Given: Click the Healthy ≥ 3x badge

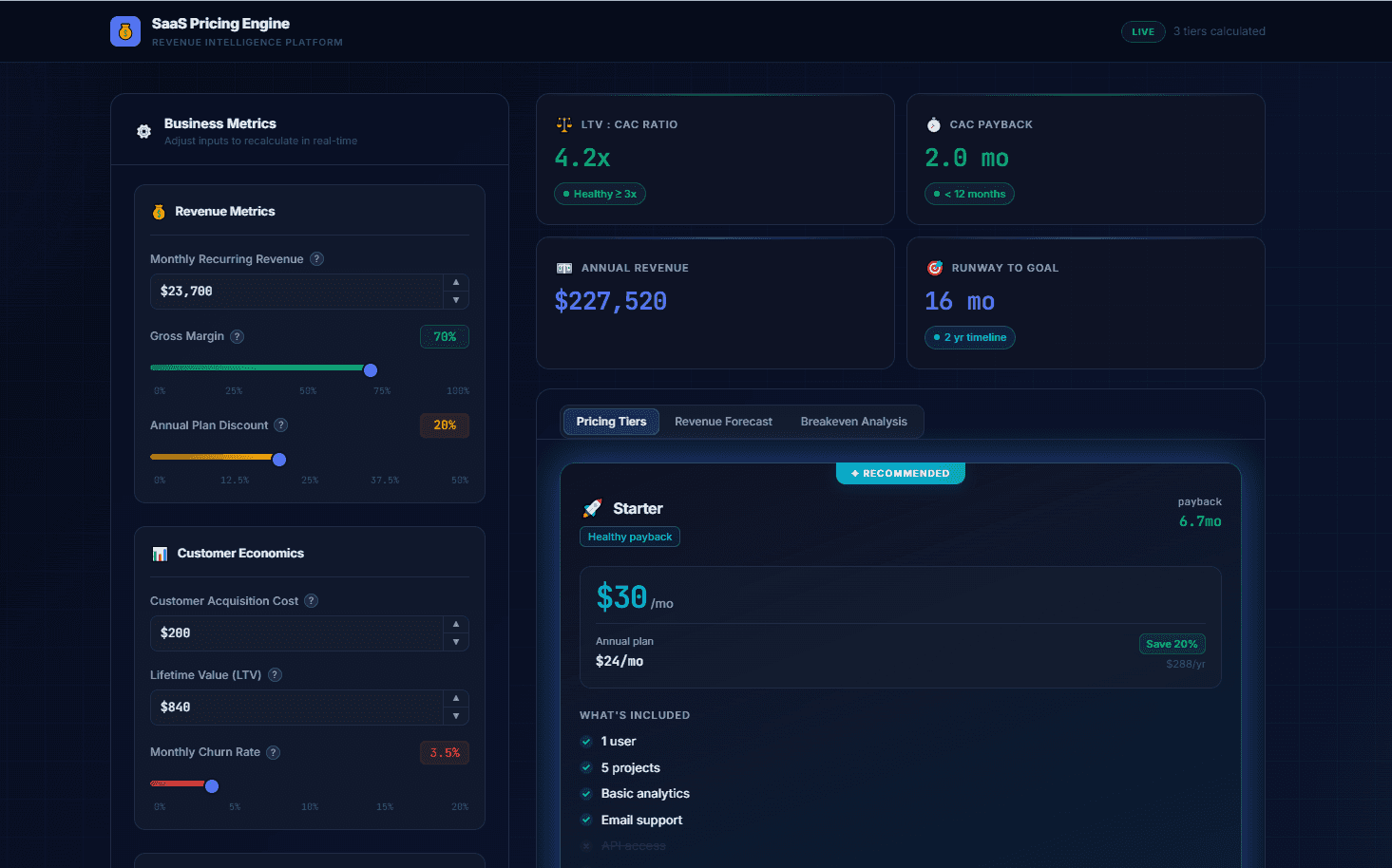Looking at the screenshot, I should [600, 194].
